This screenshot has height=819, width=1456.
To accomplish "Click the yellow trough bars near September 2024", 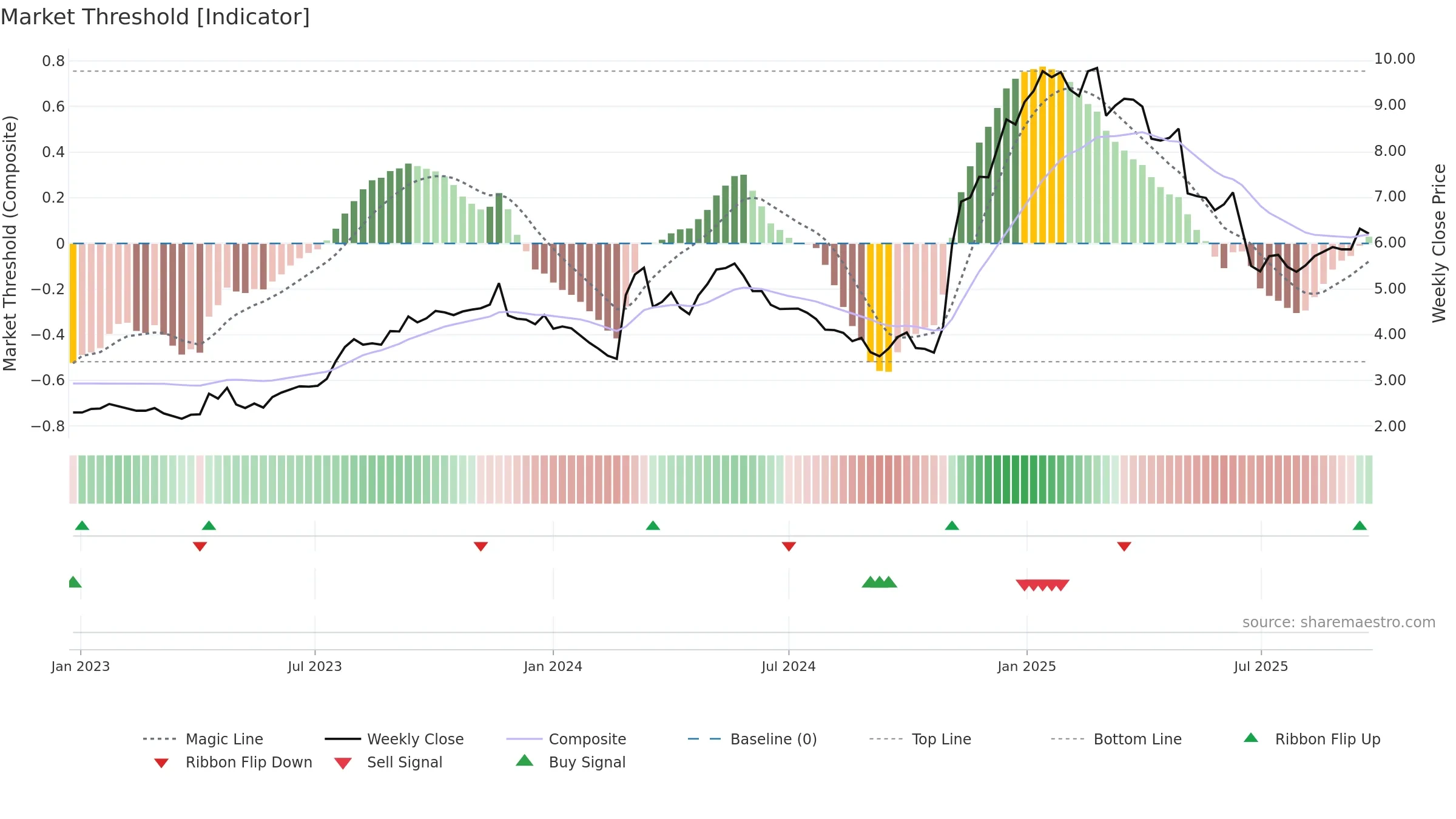I will pyautogui.click(x=879, y=308).
